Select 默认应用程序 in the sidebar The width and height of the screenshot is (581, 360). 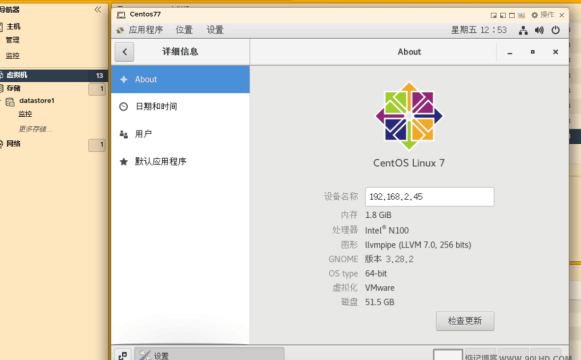pyautogui.click(x=180, y=161)
